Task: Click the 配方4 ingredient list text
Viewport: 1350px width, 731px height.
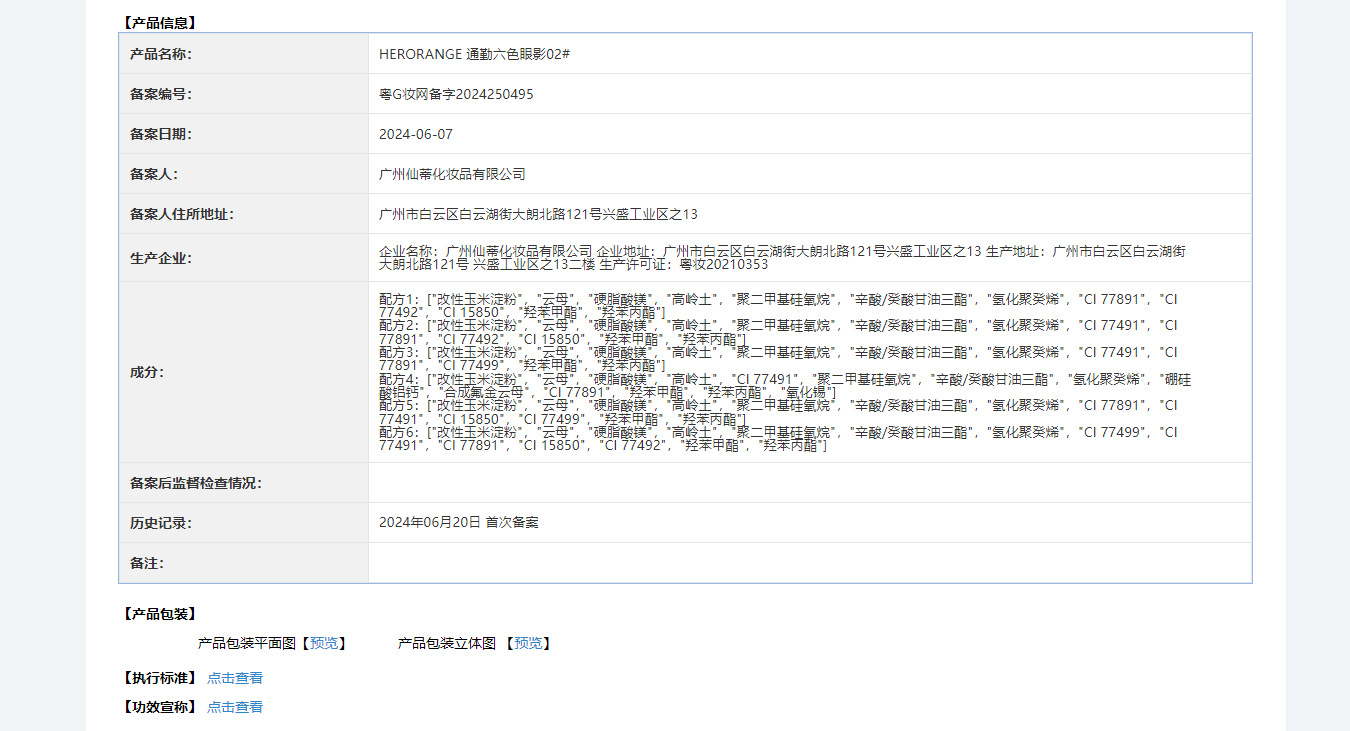Action: (785, 386)
